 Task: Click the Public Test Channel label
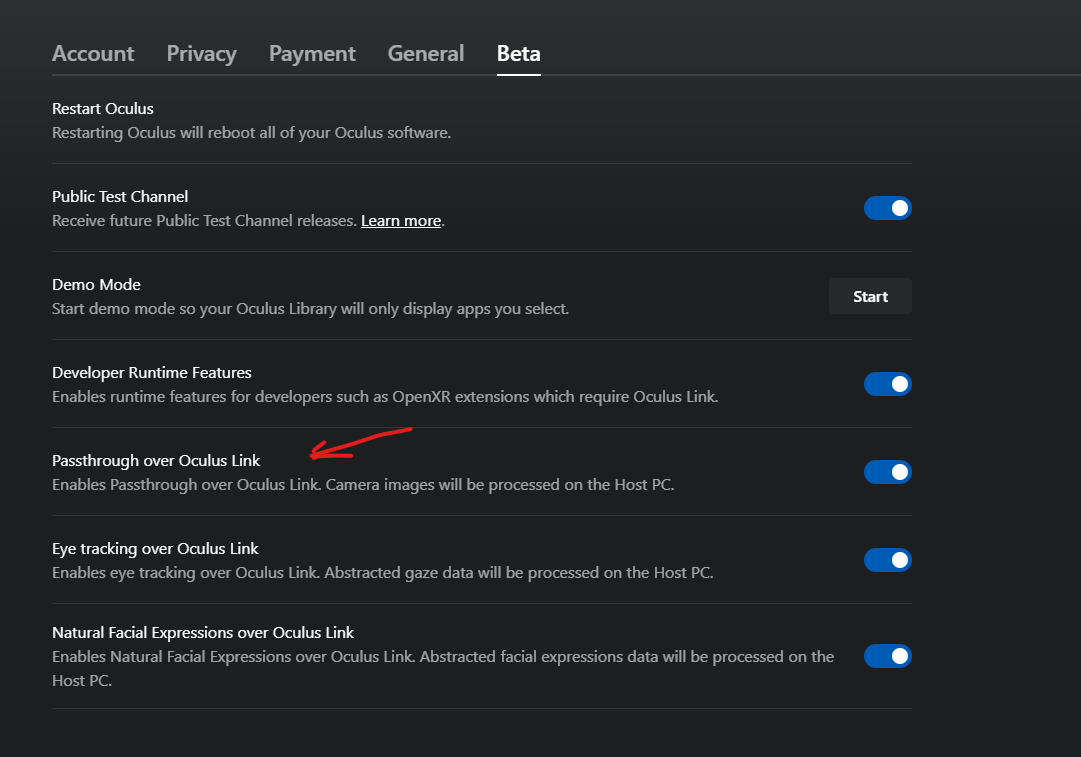click(x=119, y=196)
